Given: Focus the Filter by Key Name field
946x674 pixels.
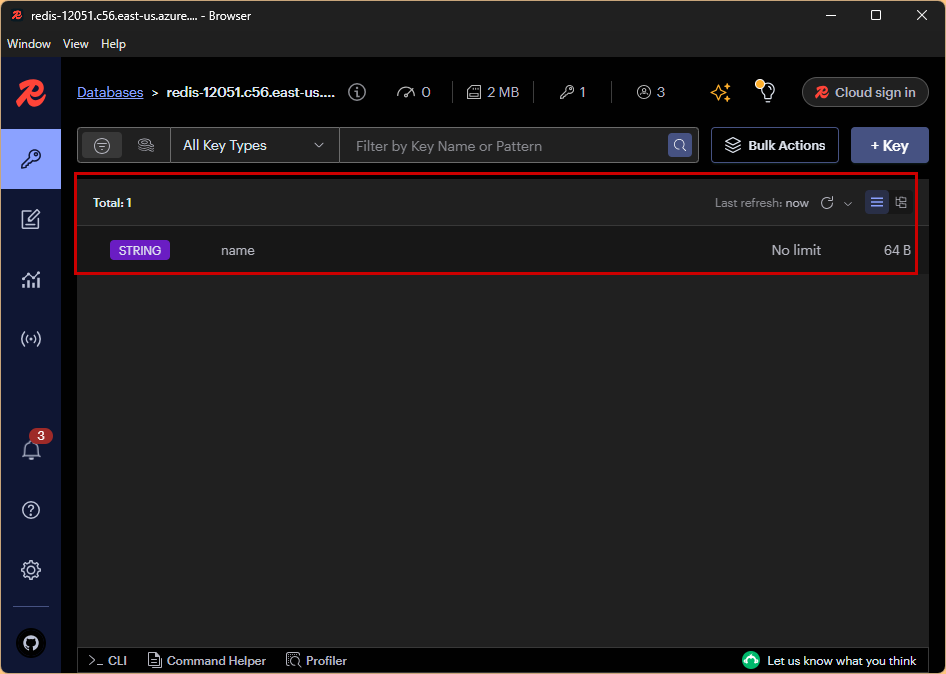Looking at the screenshot, I should point(504,145).
